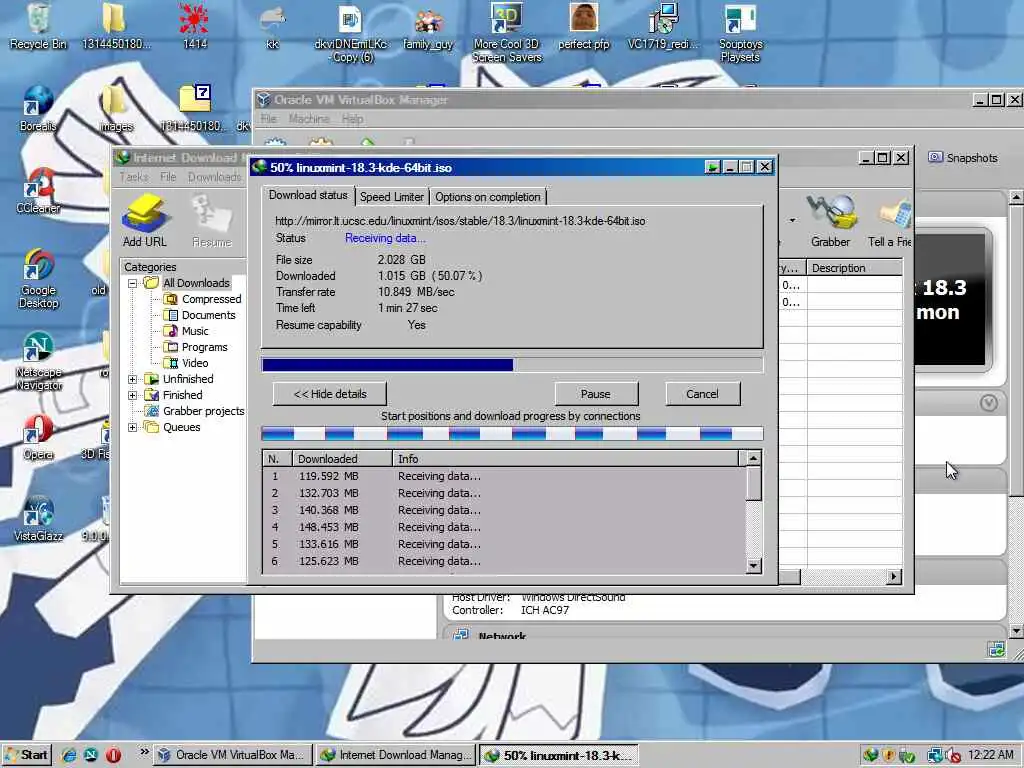The image size is (1024, 768).
Task: Select the Music category
Action: 186,331
